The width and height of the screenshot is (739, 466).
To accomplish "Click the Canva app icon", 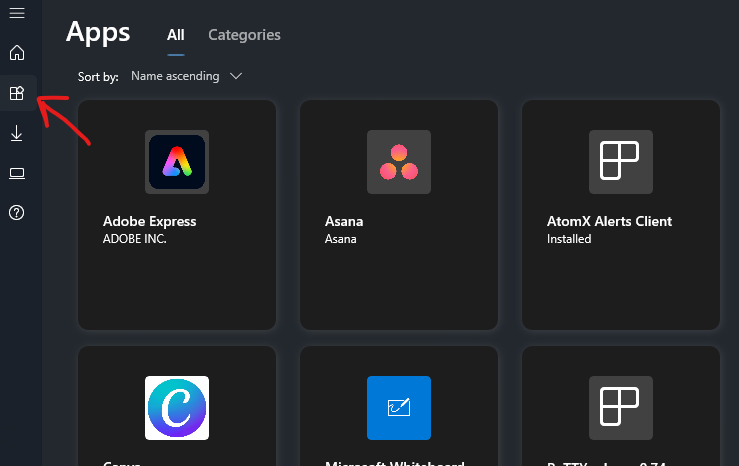I will (177, 408).
